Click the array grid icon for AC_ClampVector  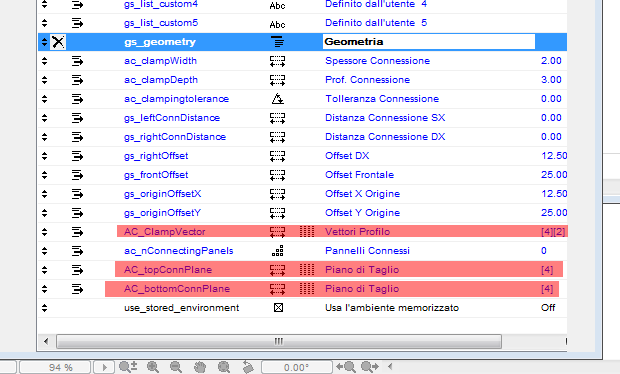(x=307, y=232)
